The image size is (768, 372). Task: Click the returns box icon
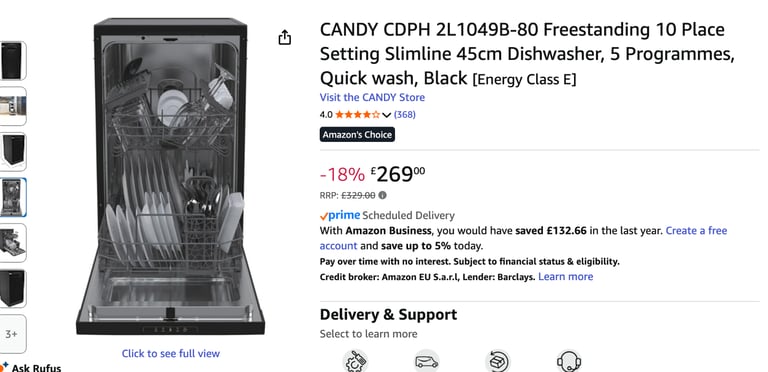coord(498,362)
